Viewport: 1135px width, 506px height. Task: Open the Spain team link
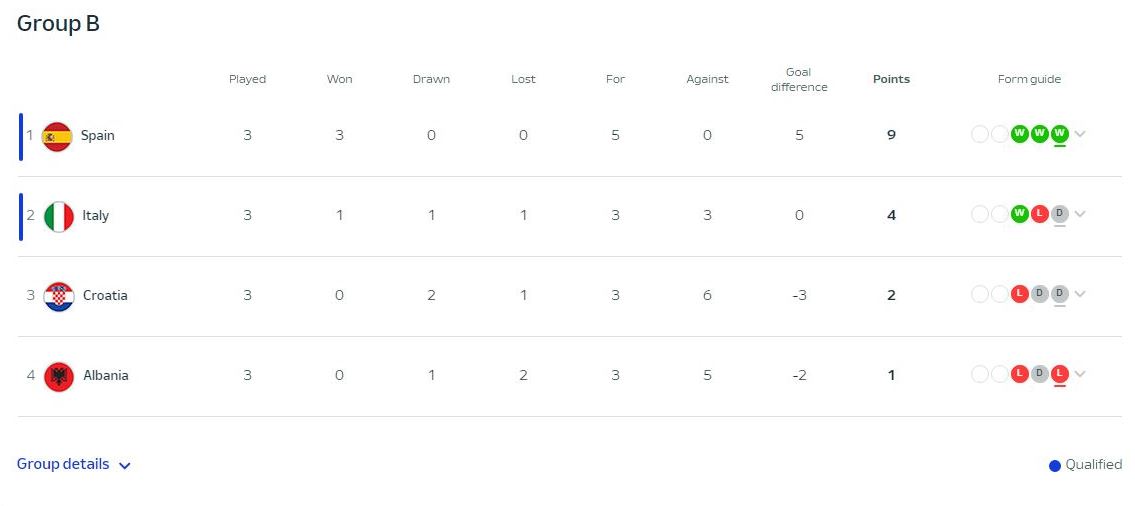tap(98, 136)
